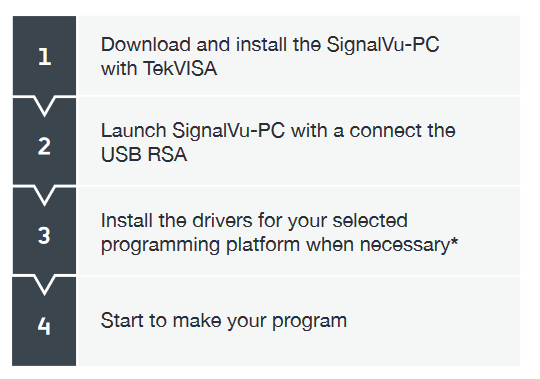Click the word "Download" in step 1
This screenshot has width=540, height=379.
(x=146, y=44)
